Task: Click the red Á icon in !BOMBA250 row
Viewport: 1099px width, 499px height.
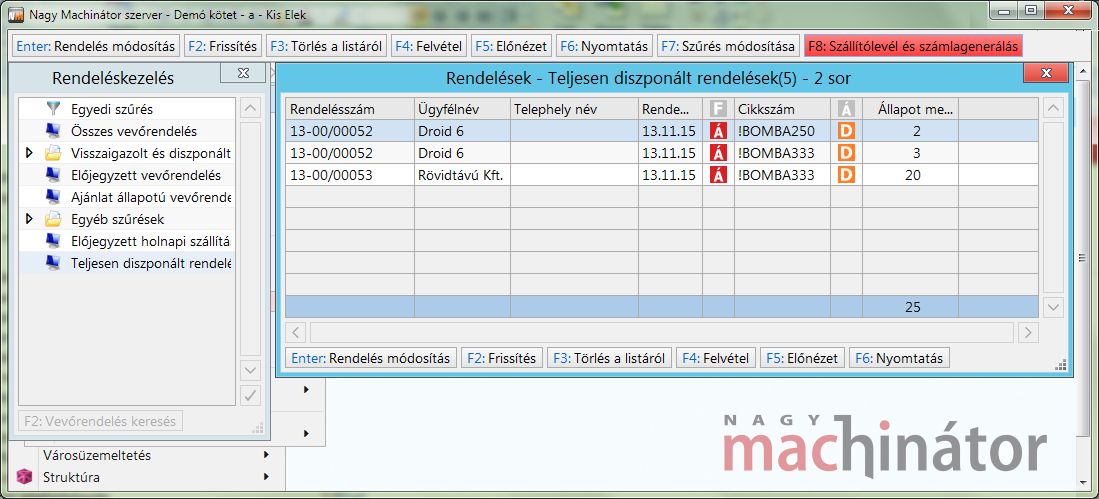Action: (x=718, y=131)
